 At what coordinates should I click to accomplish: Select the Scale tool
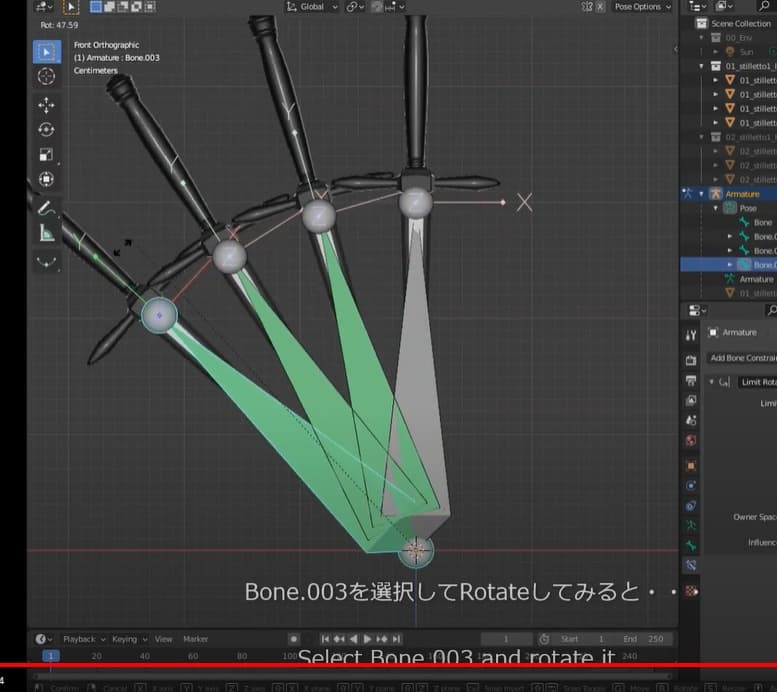[x=46, y=155]
